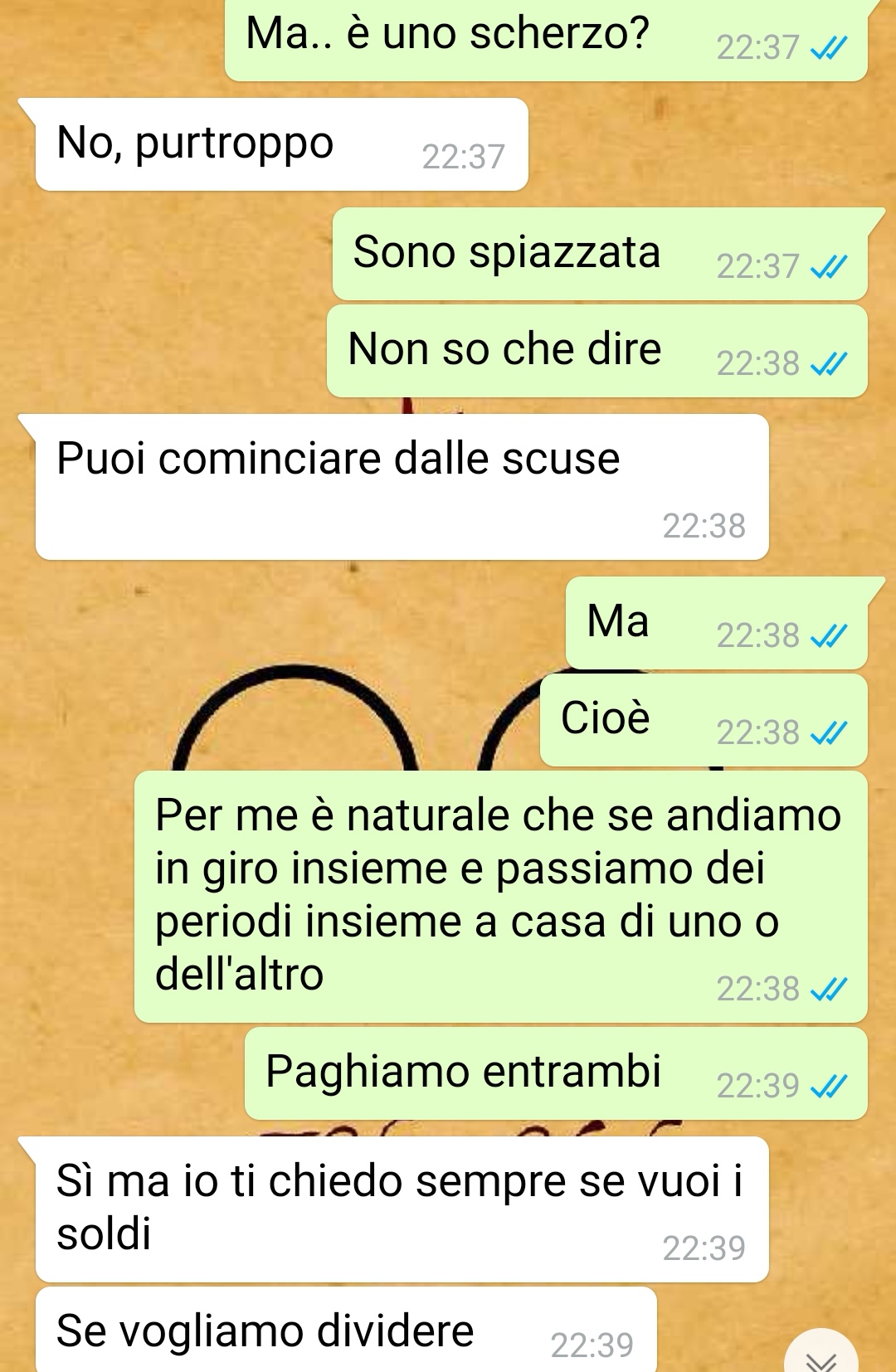Select the long 'Per me è naturale' message
The width and height of the screenshot is (896, 1372).
tap(501, 897)
